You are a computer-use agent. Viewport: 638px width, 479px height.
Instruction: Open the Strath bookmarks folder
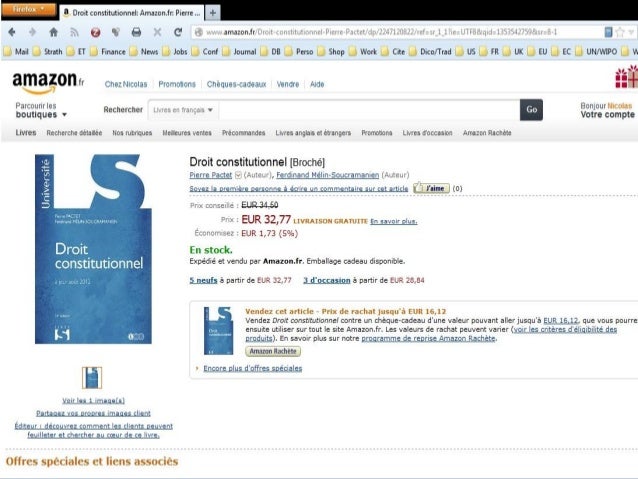coord(48,52)
